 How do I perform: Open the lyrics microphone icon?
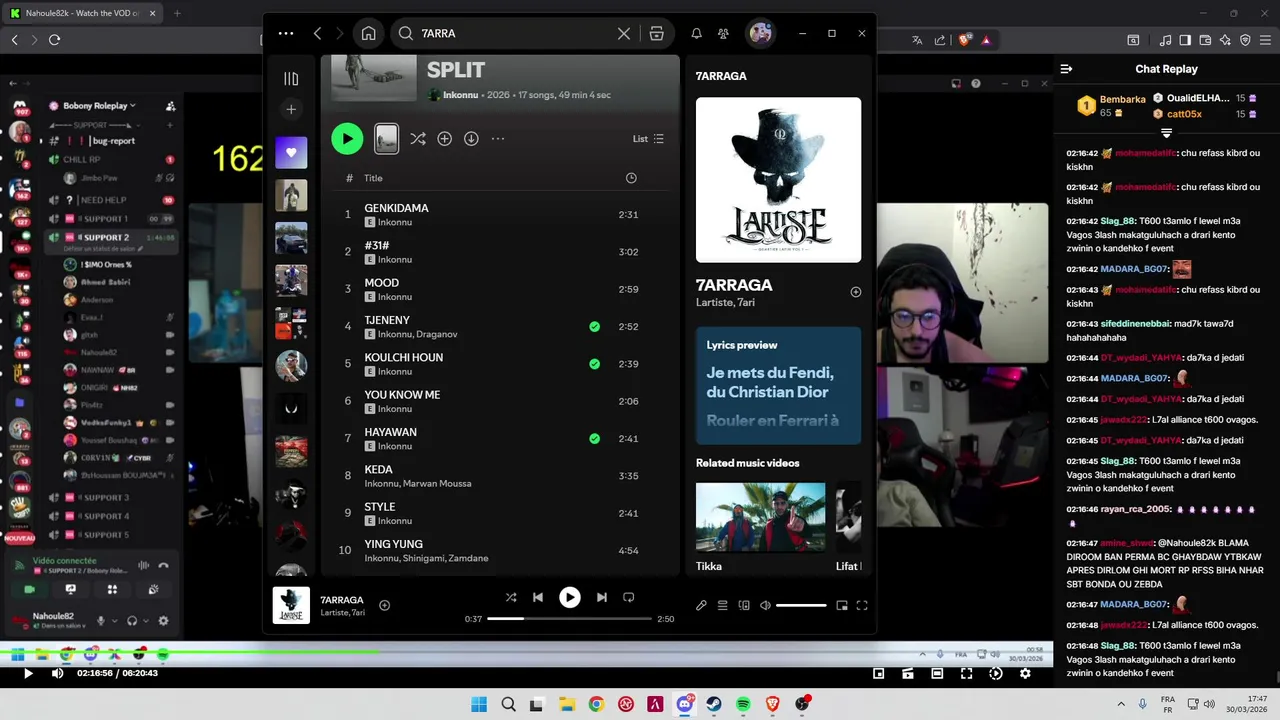[701, 605]
